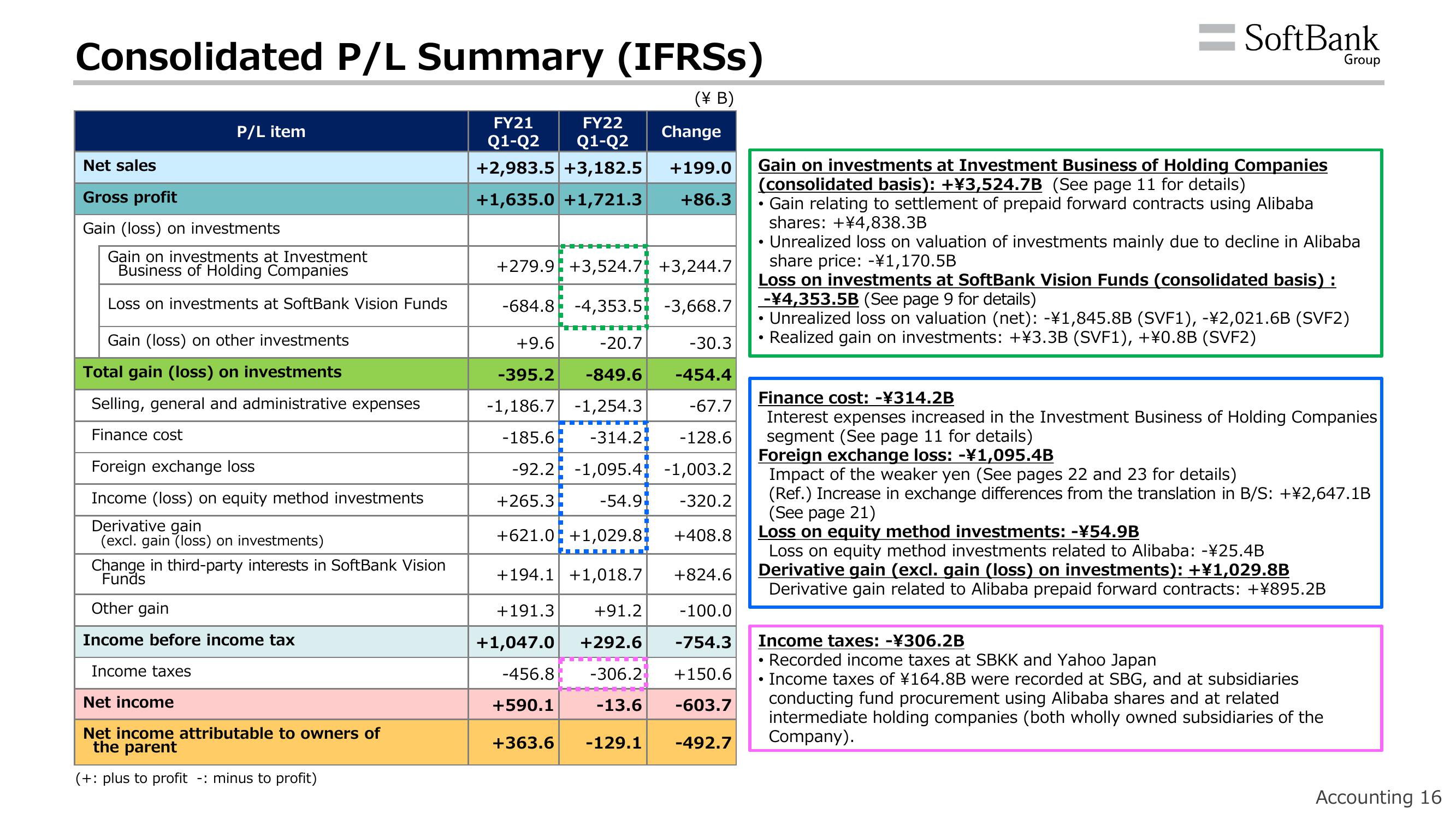This screenshot has height=819, width=1456.
Task: Click the value '-129.1'
Action: point(613,743)
